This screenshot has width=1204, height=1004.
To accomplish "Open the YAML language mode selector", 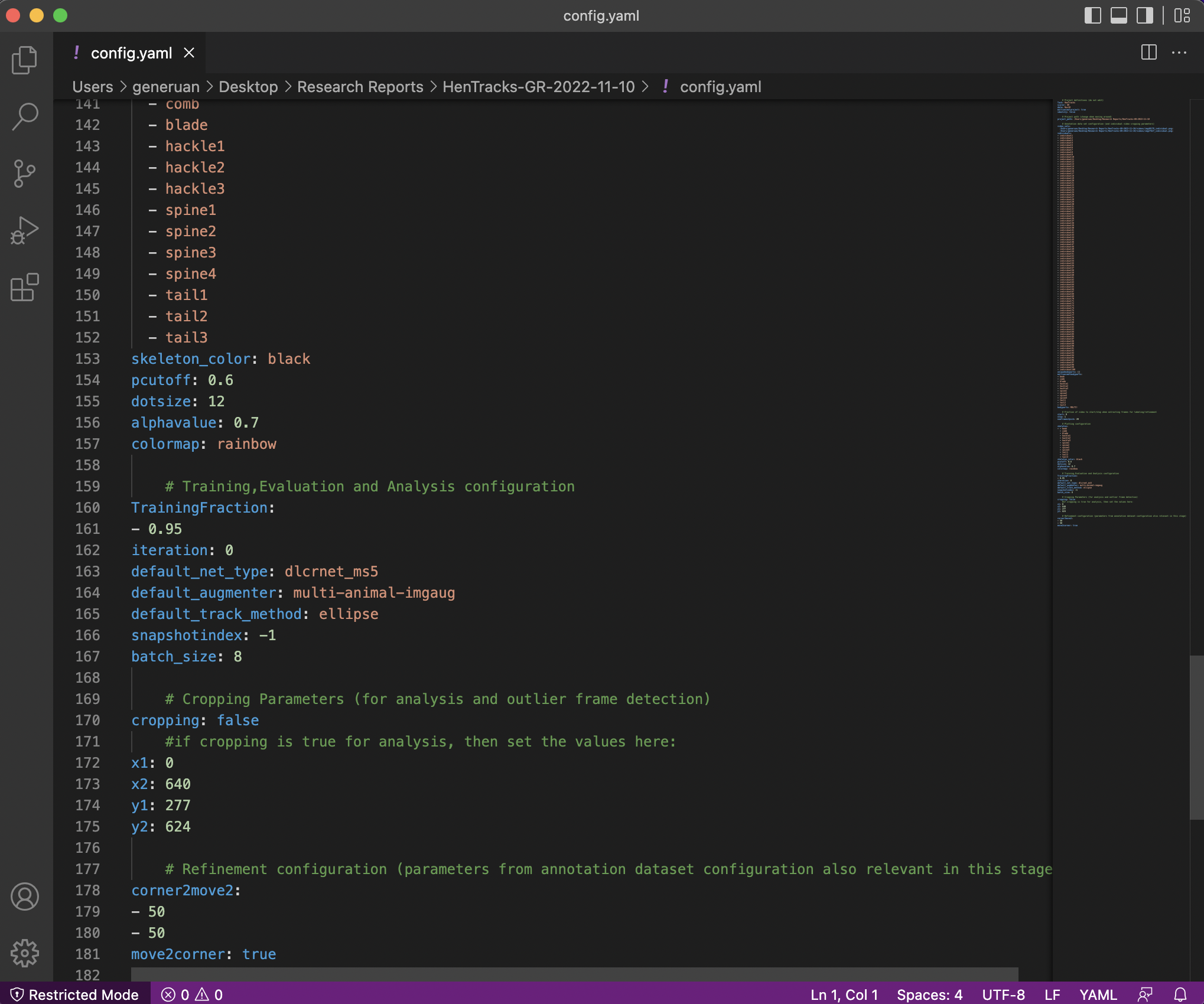I will [1098, 995].
